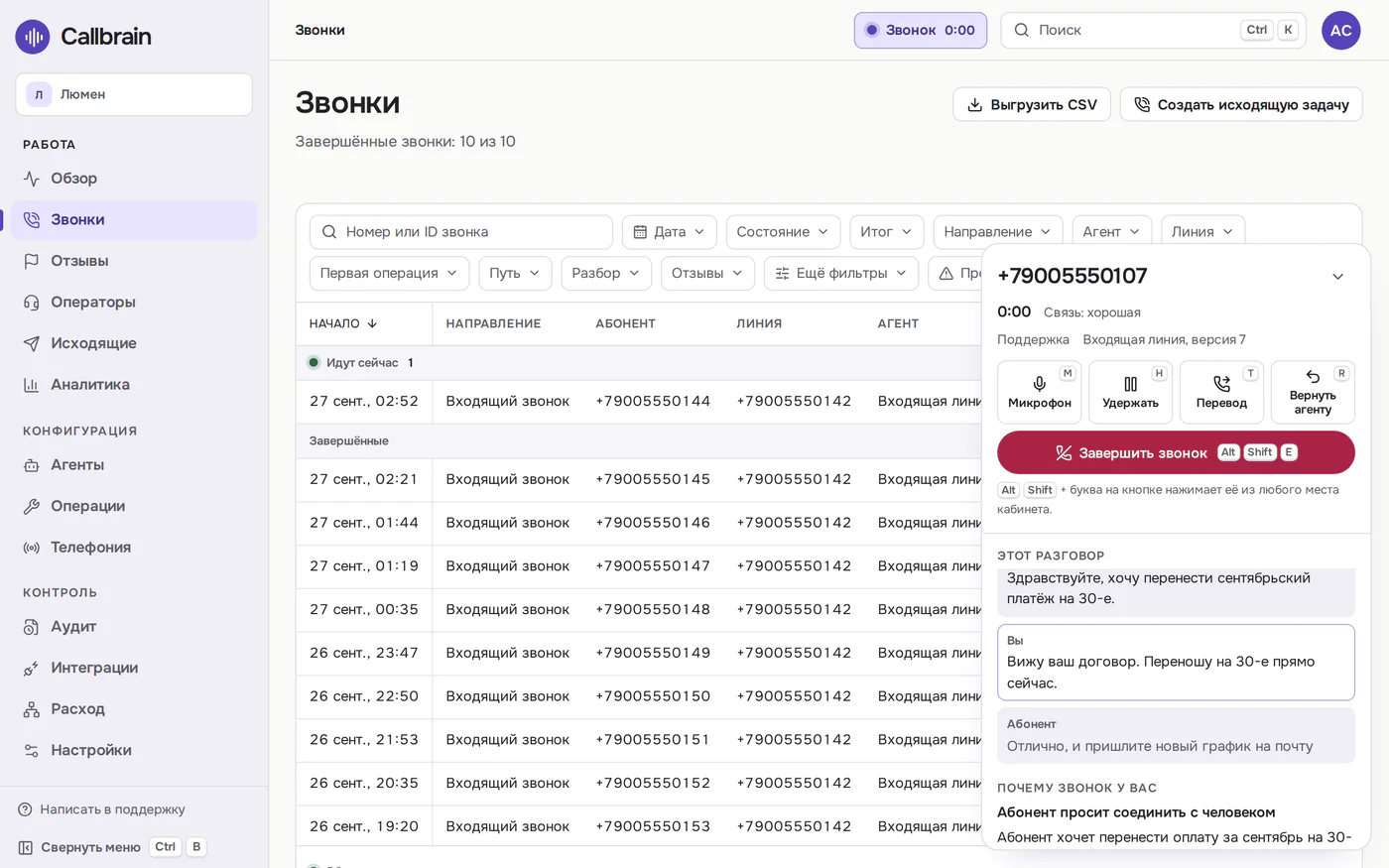Click the Дата calendar icon
This screenshot has height=868, width=1389.
click(x=640, y=232)
